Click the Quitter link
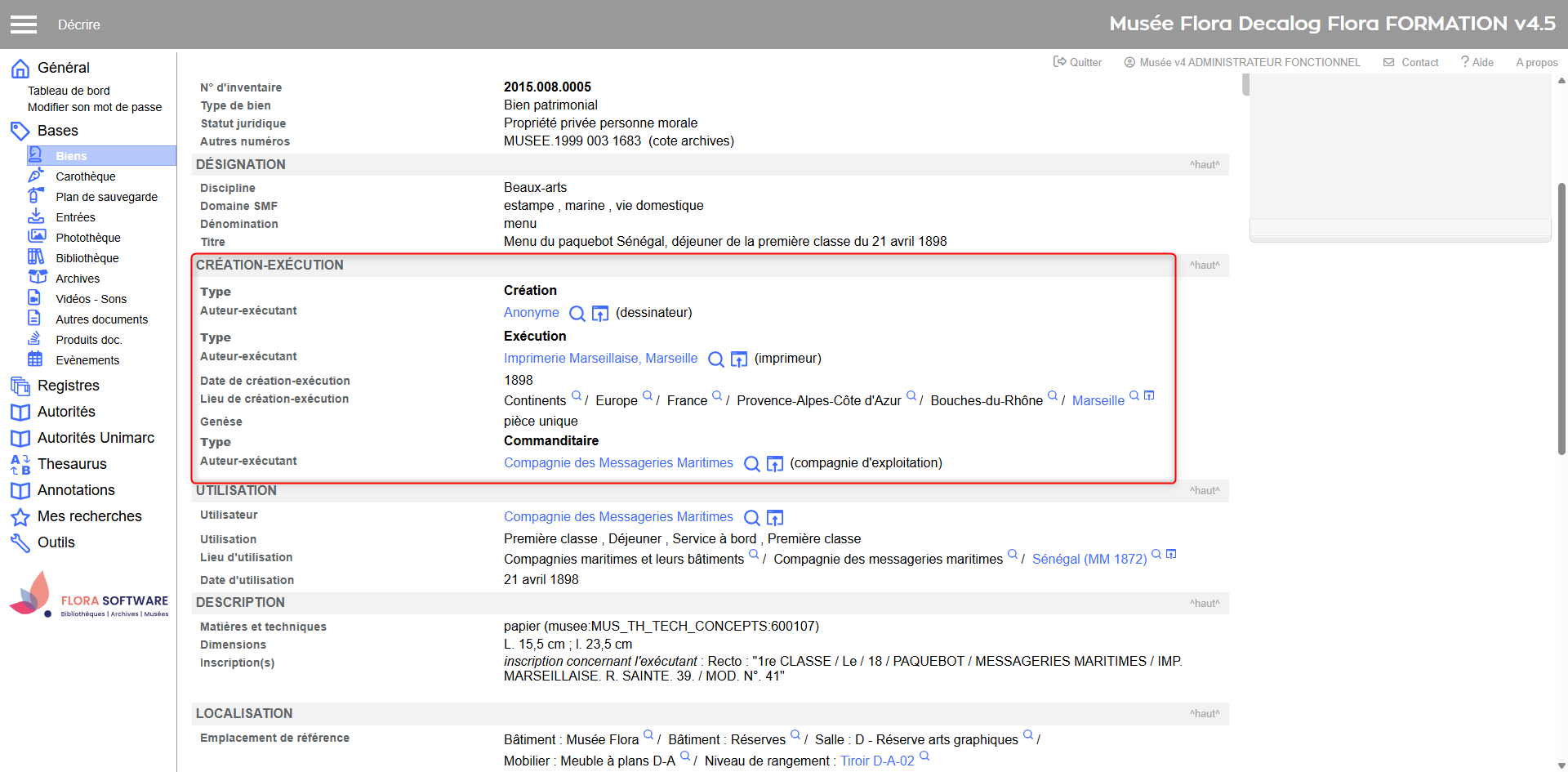Screen dimensions: 1568x772 coord(1078,62)
